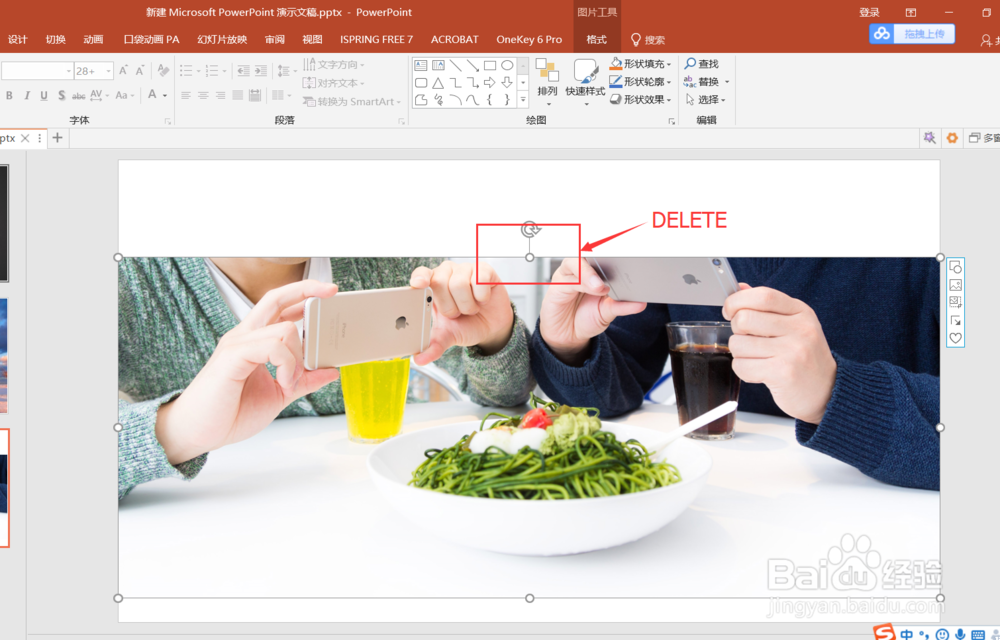Click distributed alignment icon
Screen dimensions: 1000x640
pyautogui.click(x=255, y=96)
